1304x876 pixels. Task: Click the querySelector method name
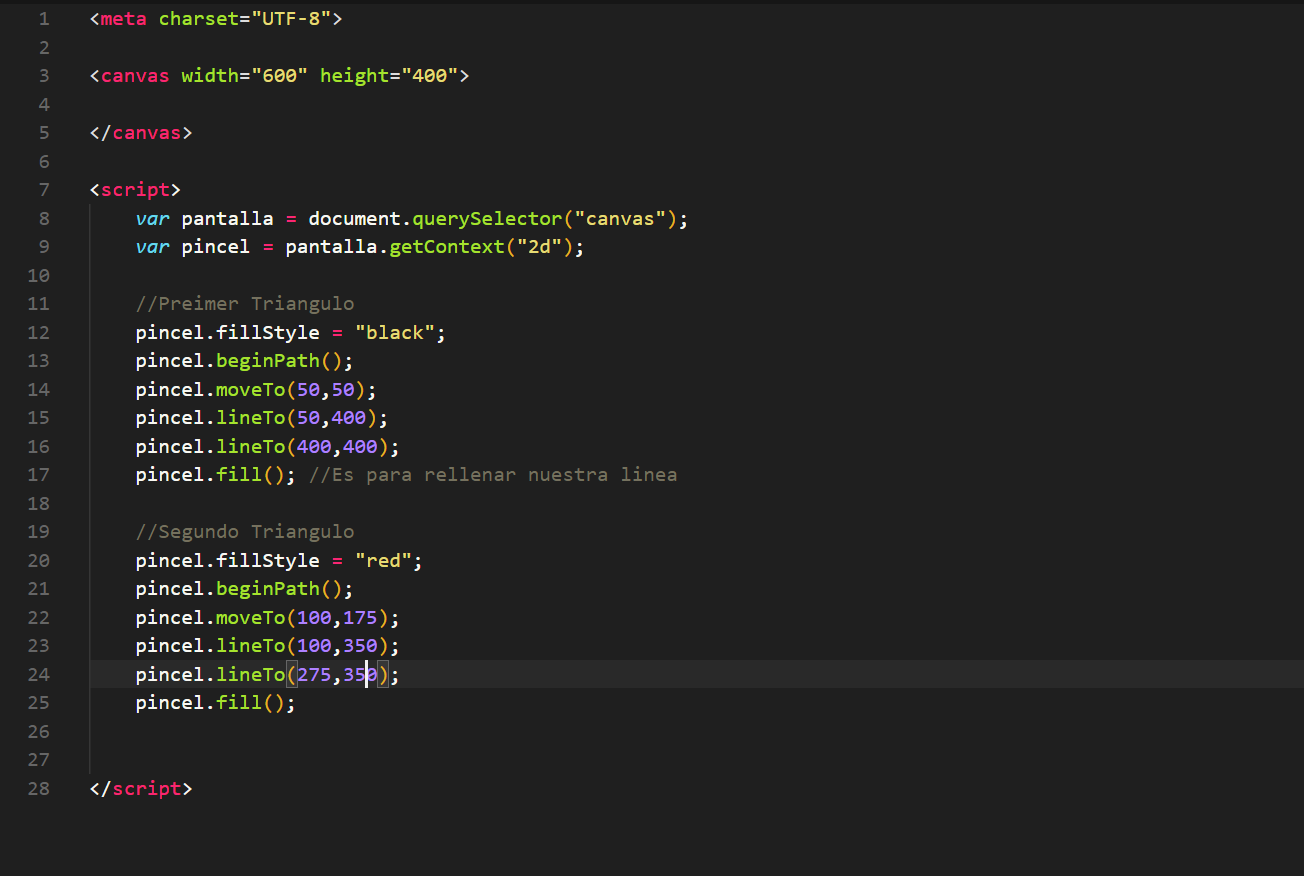coord(487,218)
